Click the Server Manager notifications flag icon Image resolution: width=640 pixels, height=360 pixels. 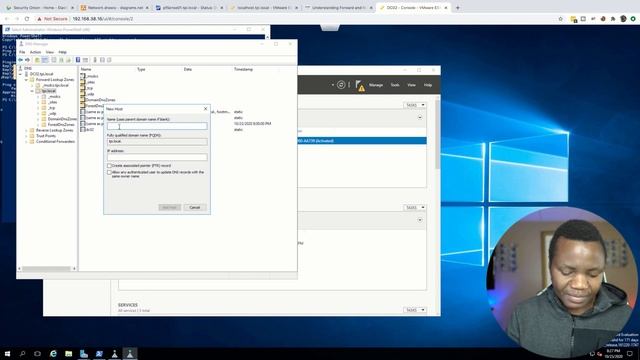point(359,85)
